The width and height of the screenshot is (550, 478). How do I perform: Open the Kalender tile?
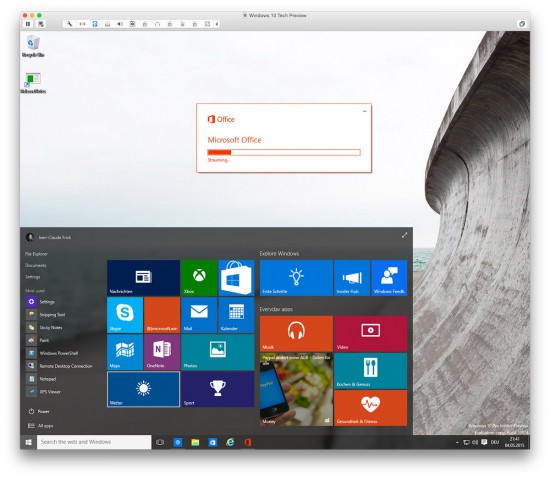[x=236, y=315]
